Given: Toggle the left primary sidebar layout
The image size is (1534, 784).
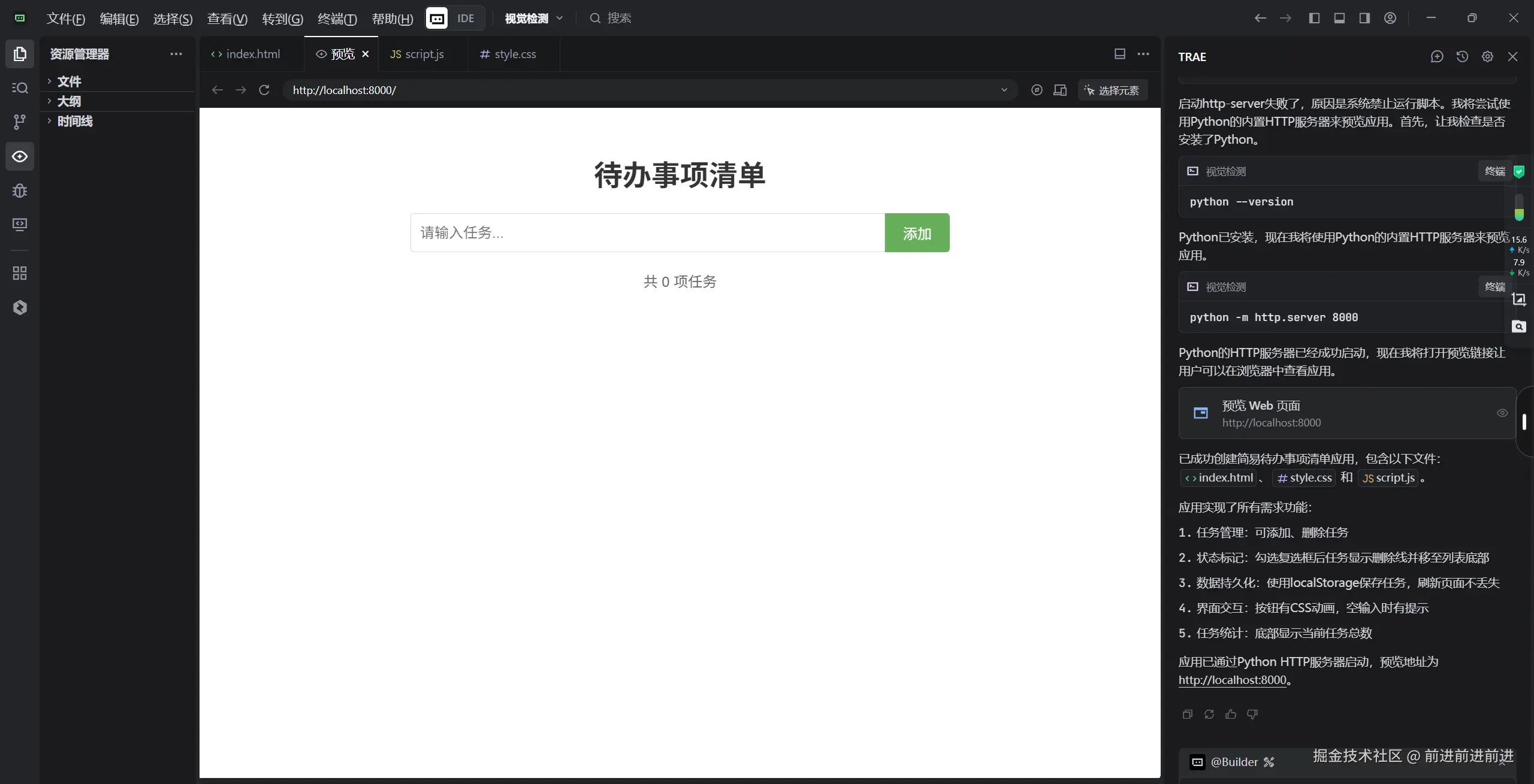Looking at the screenshot, I should point(1313,18).
